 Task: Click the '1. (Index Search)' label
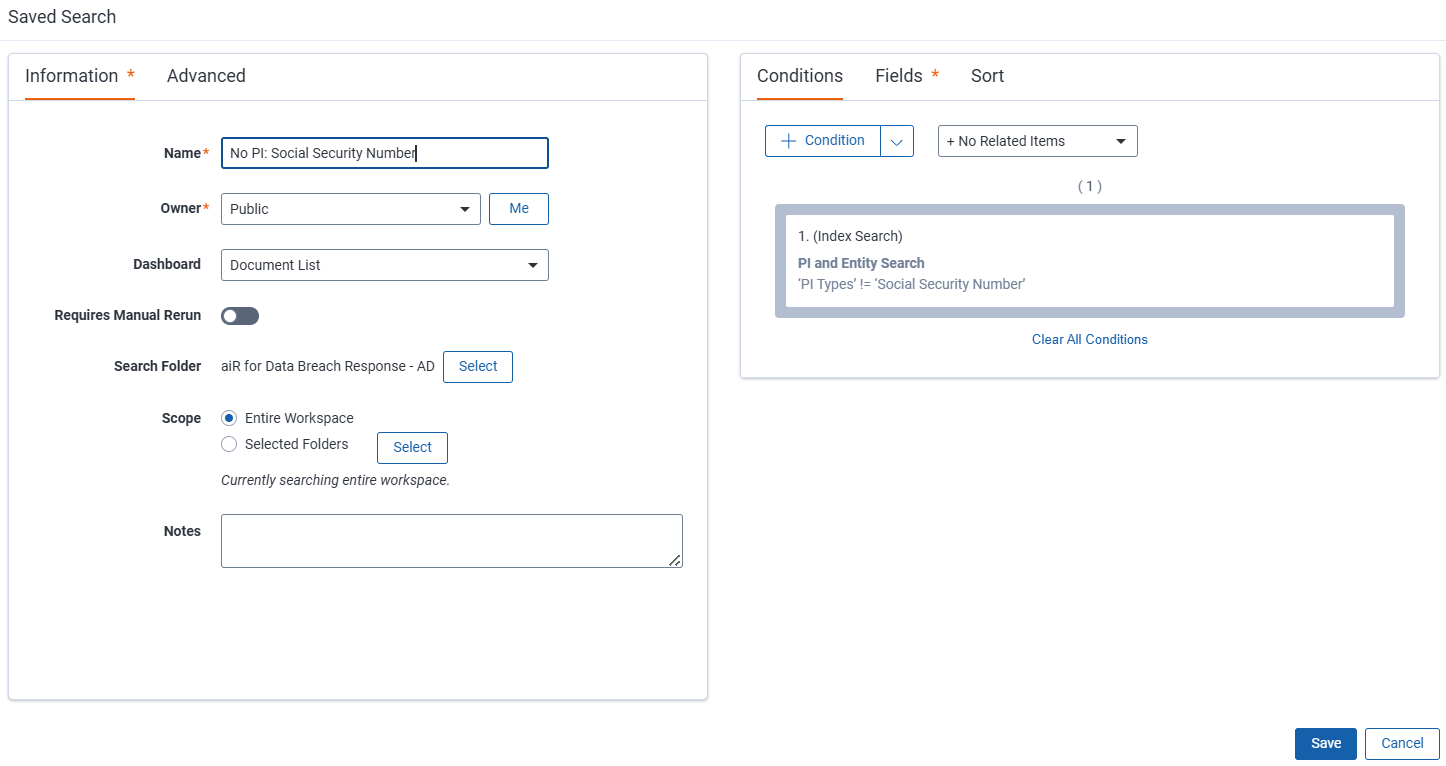(850, 236)
